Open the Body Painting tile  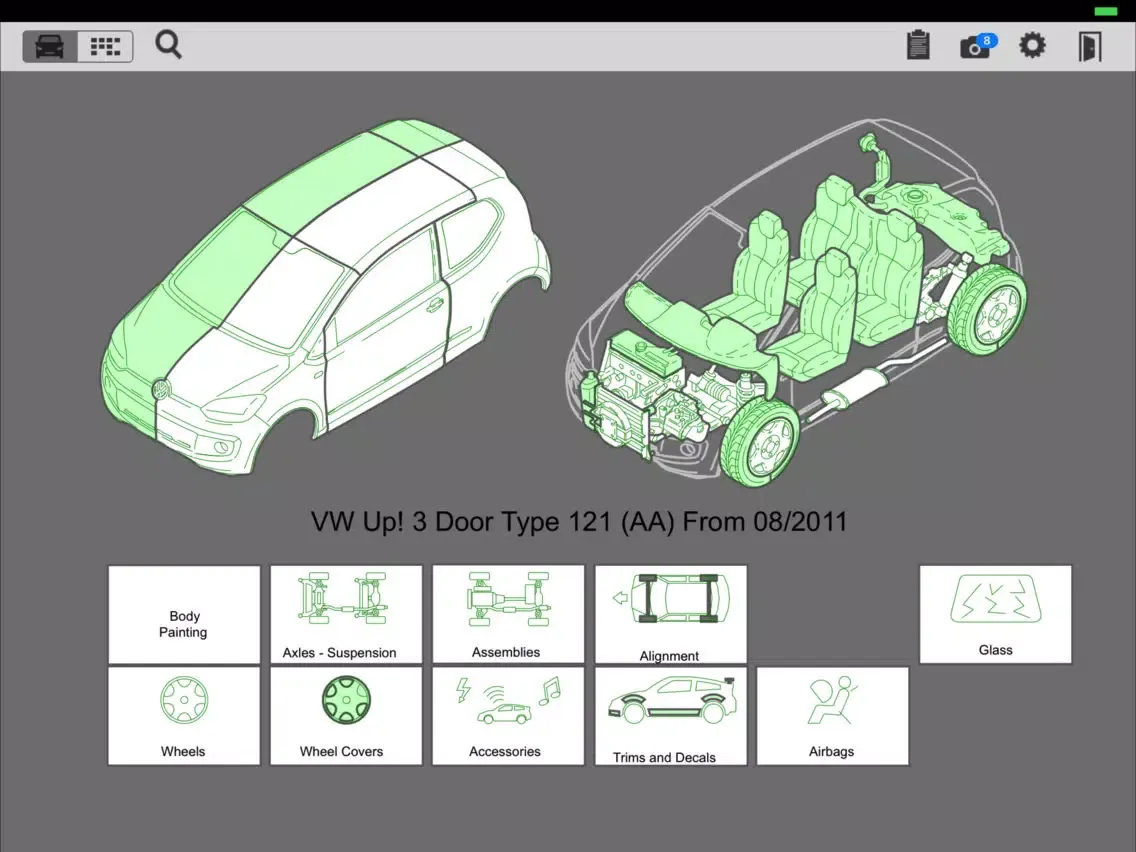point(184,614)
